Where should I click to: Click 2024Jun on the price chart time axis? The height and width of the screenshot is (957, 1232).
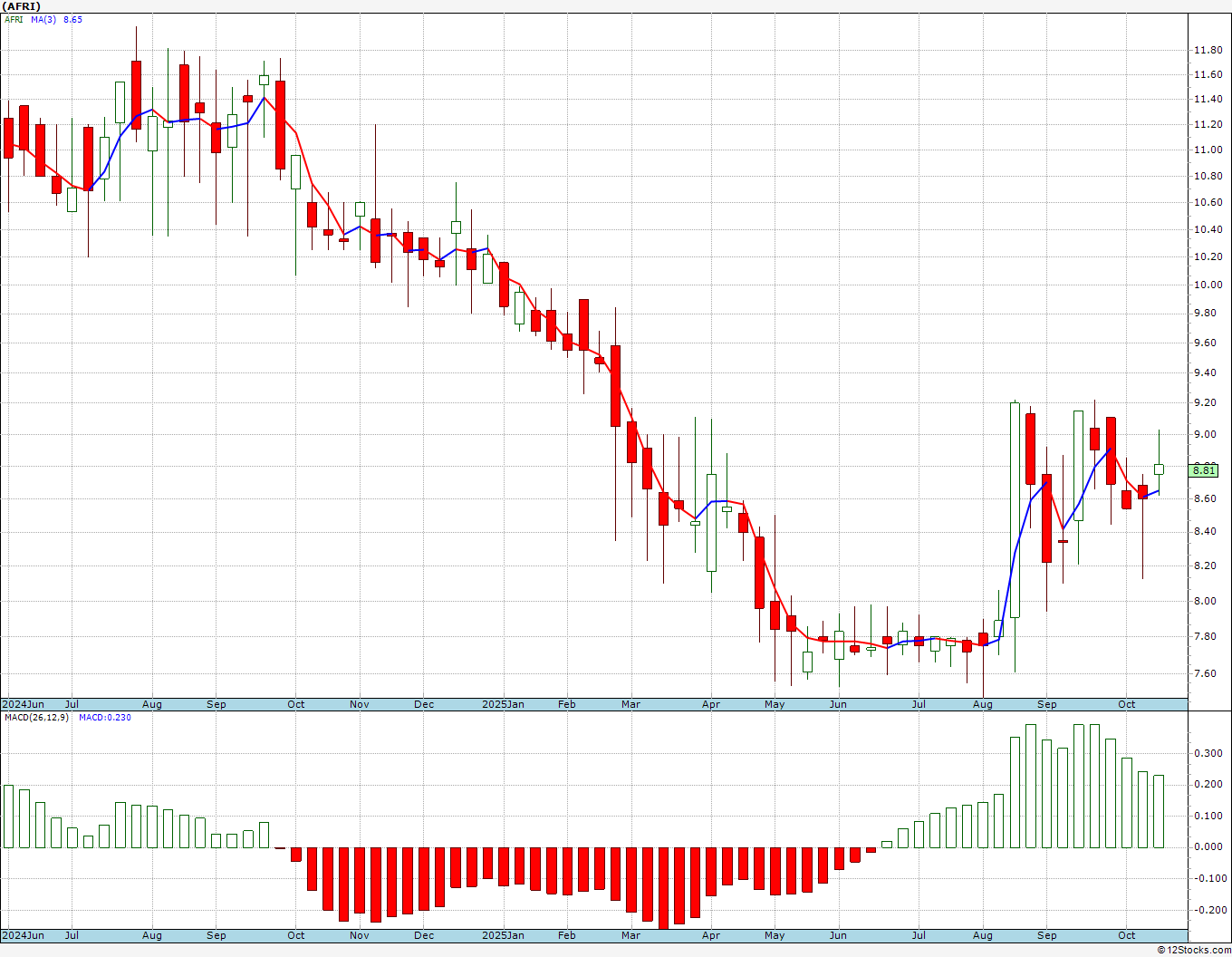(23, 704)
